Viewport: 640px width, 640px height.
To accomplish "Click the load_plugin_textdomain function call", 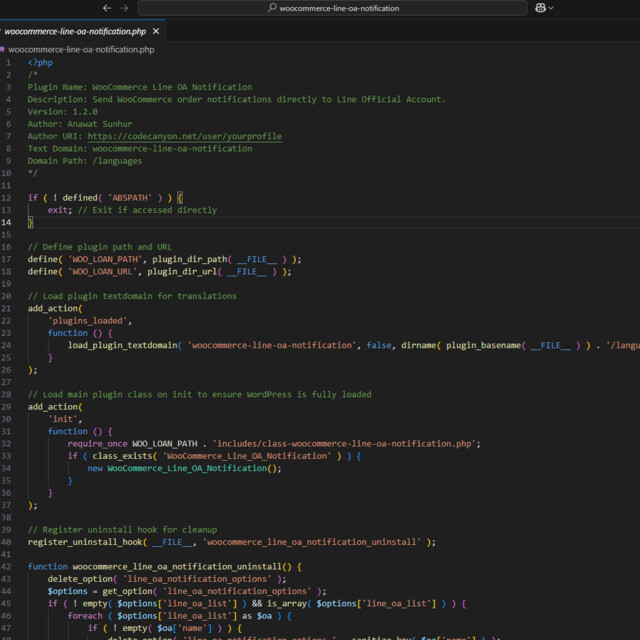I will click(x=122, y=345).
